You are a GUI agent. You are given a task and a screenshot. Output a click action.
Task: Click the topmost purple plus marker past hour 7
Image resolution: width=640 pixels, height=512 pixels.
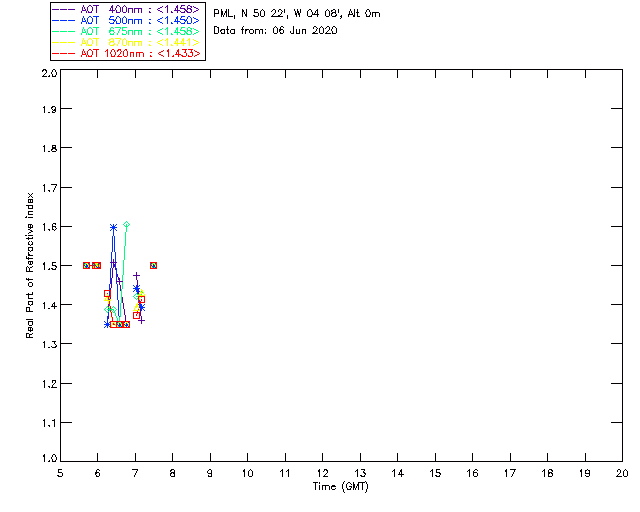(137, 276)
